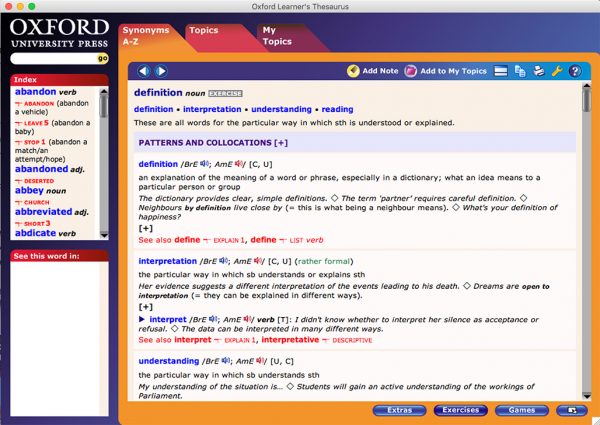Play AmE pronunciation of understanding
This screenshot has width=600, height=425.
click(x=260, y=361)
